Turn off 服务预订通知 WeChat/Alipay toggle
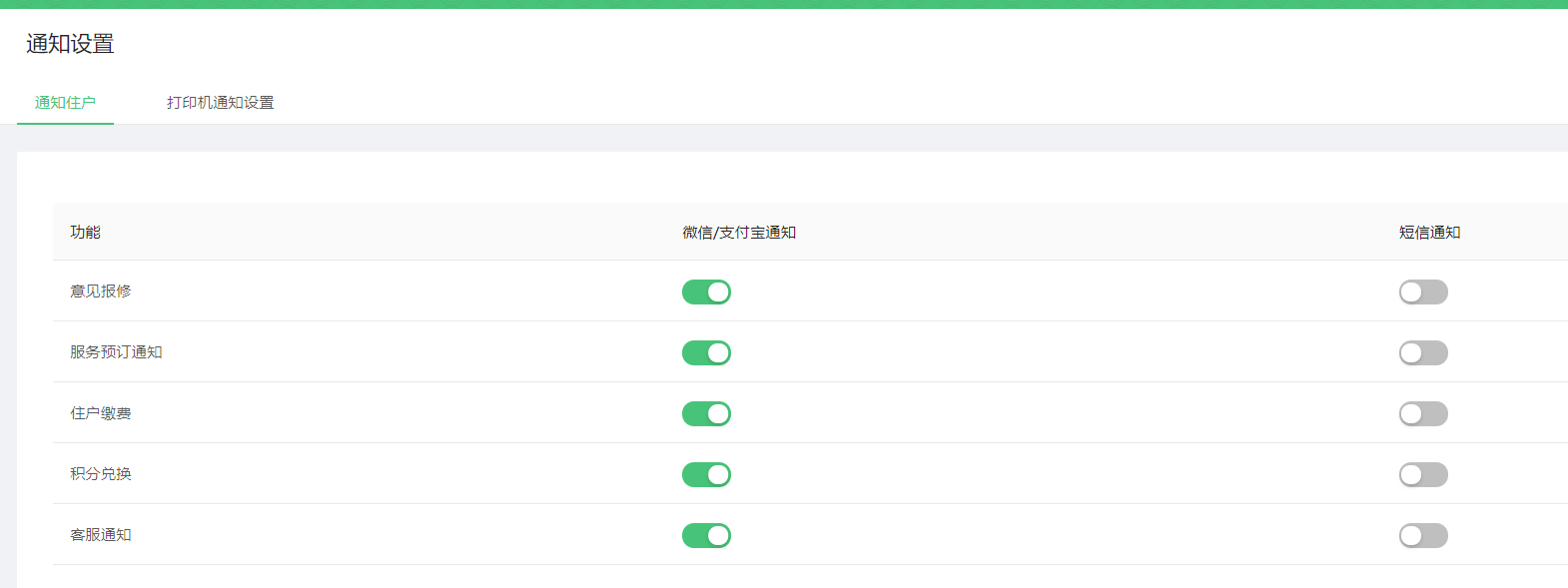1568x588 pixels. 706,352
